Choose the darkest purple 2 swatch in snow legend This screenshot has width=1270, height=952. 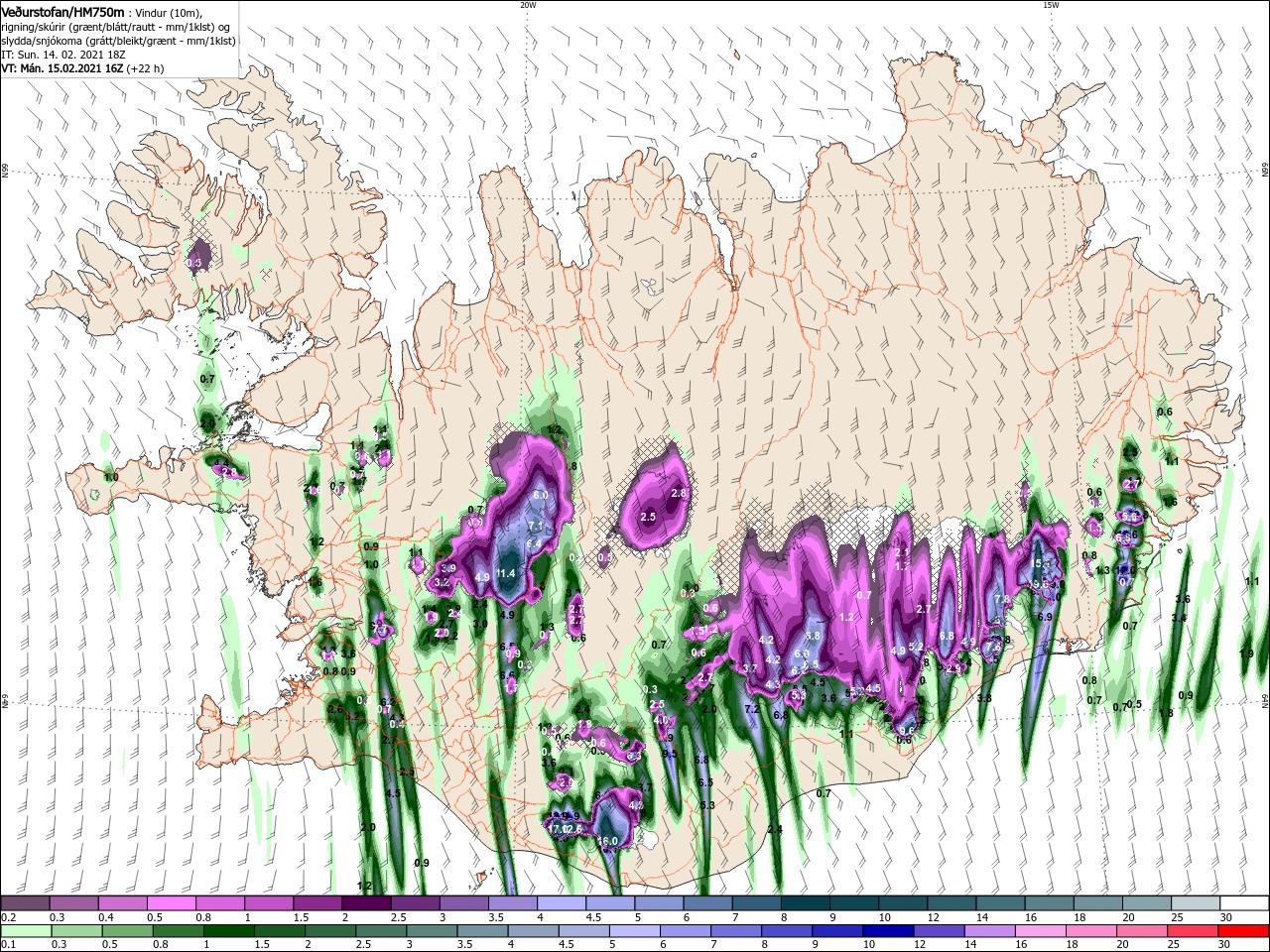(366, 903)
